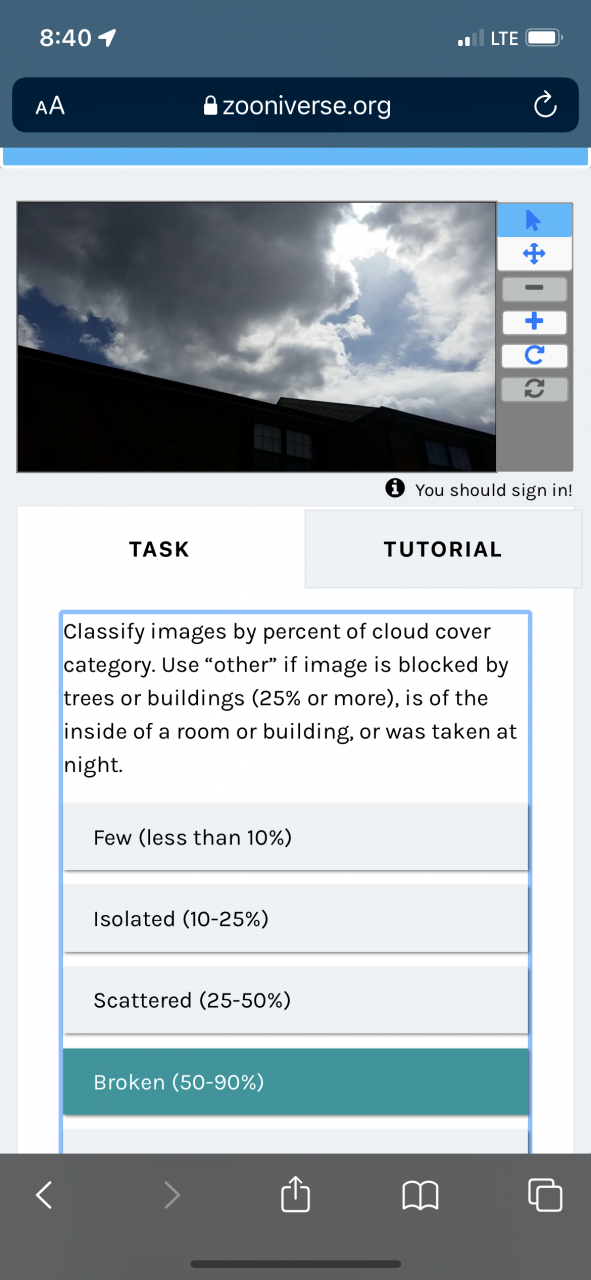Open the Safari share sheet
Image resolution: width=591 pixels, height=1280 pixels.
(295, 1194)
